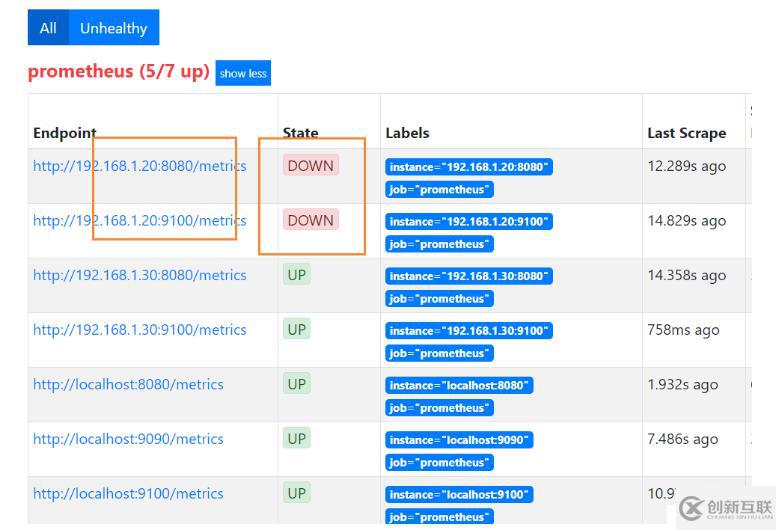Open http://192.168.1.20:9100/metrics endpoint link
Image resolution: width=776 pixels, height=530 pixels.
point(140,220)
